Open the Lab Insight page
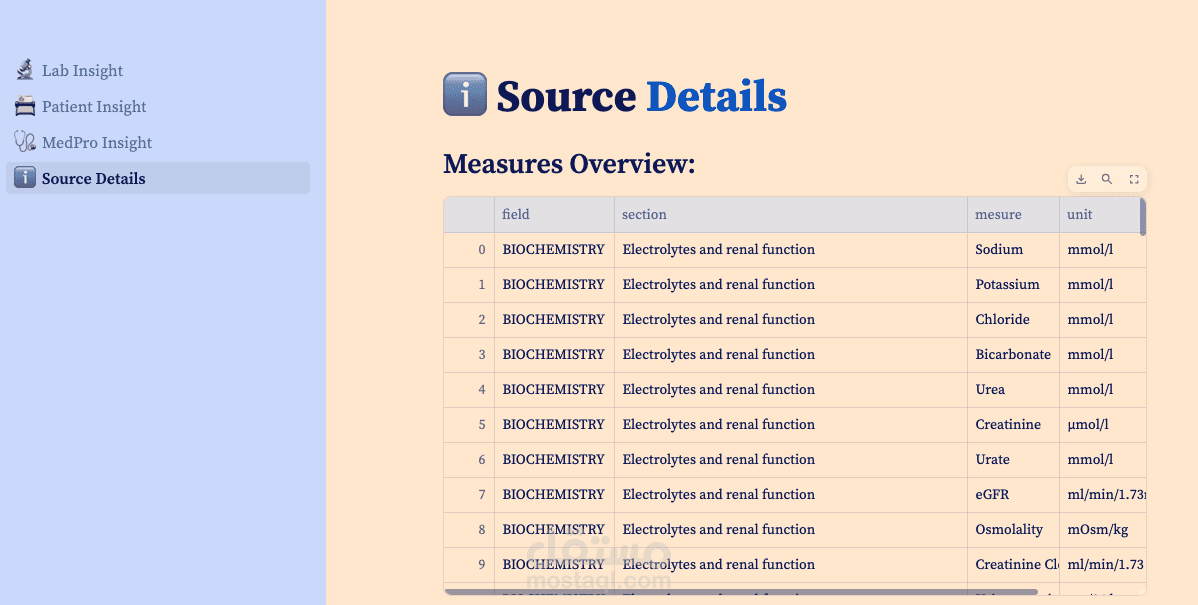 tap(82, 70)
